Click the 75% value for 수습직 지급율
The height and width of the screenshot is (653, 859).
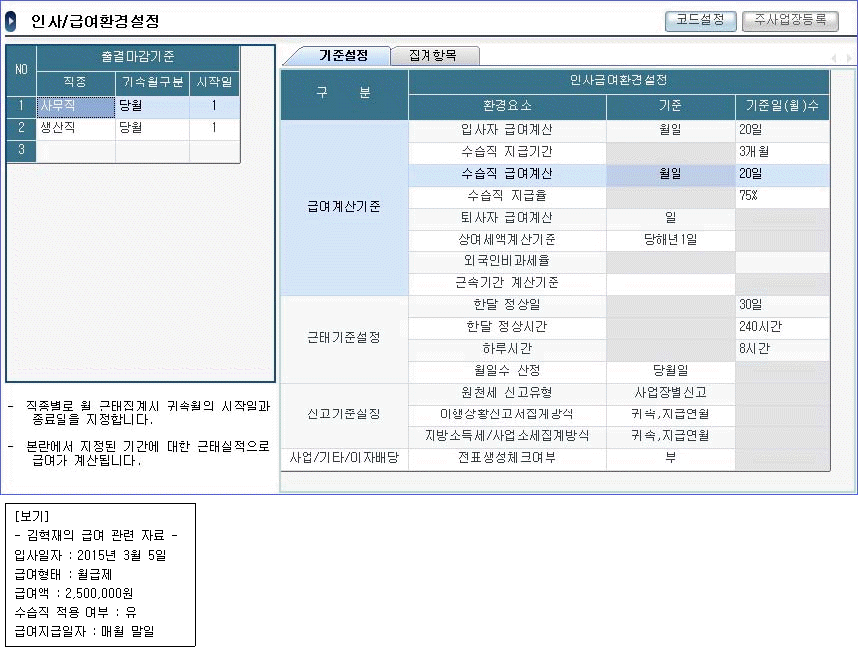pyautogui.click(x=782, y=196)
